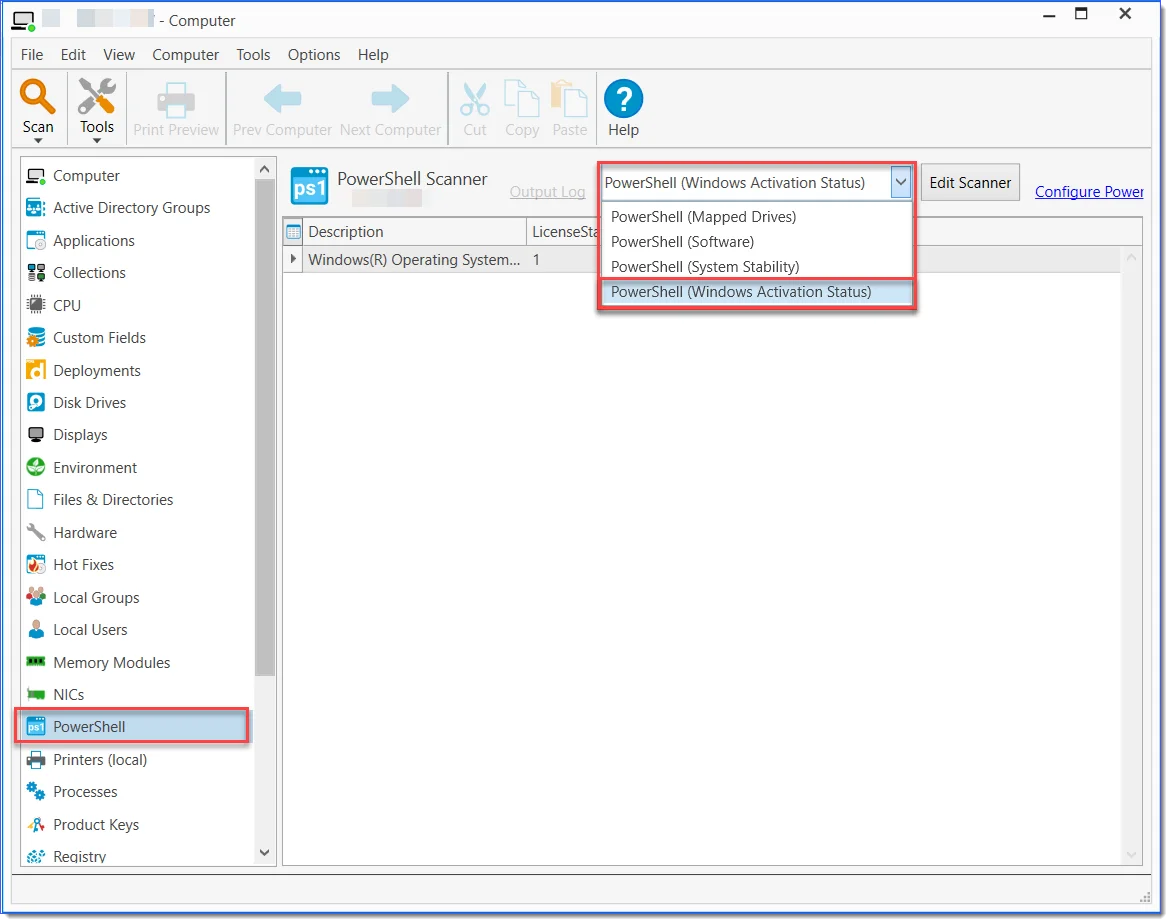This screenshot has height=924, width=1171.
Task: Expand the PowerShell scanner dropdown arrow
Action: (x=901, y=183)
